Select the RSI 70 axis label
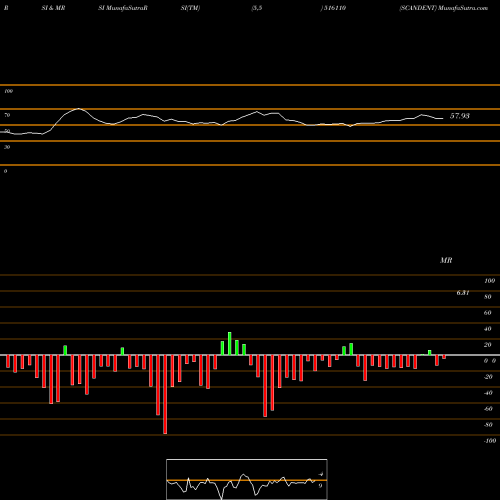 click(7, 115)
